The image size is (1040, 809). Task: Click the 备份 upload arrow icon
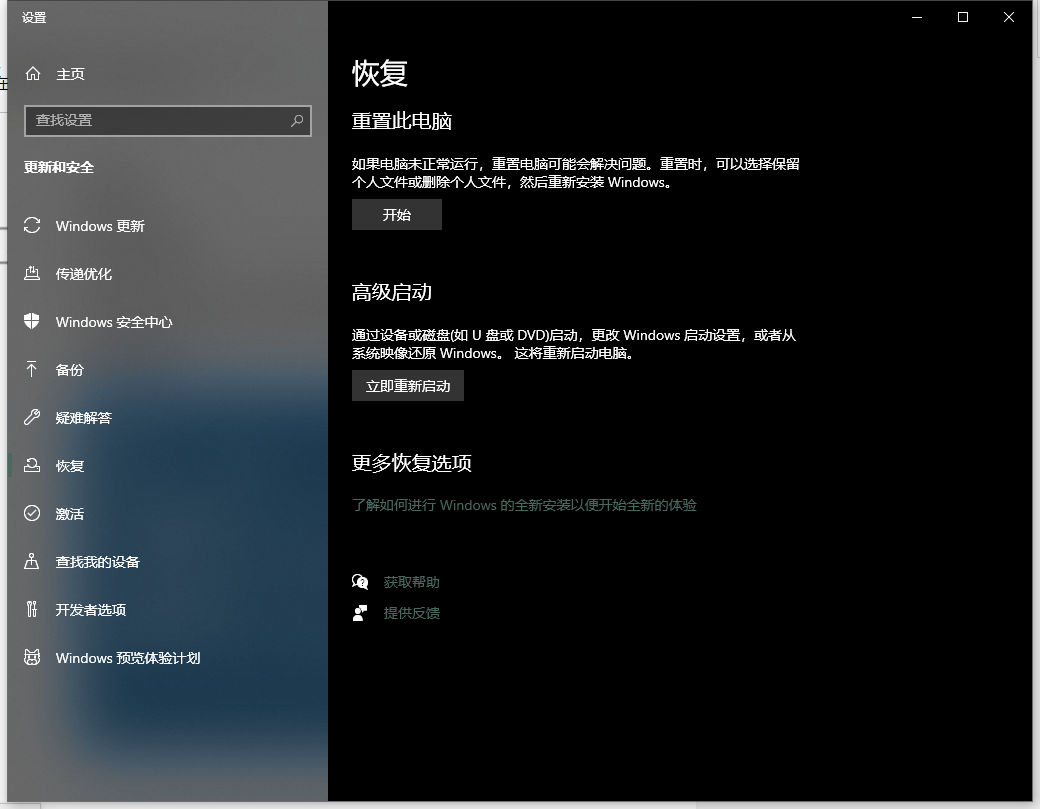(x=32, y=370)
